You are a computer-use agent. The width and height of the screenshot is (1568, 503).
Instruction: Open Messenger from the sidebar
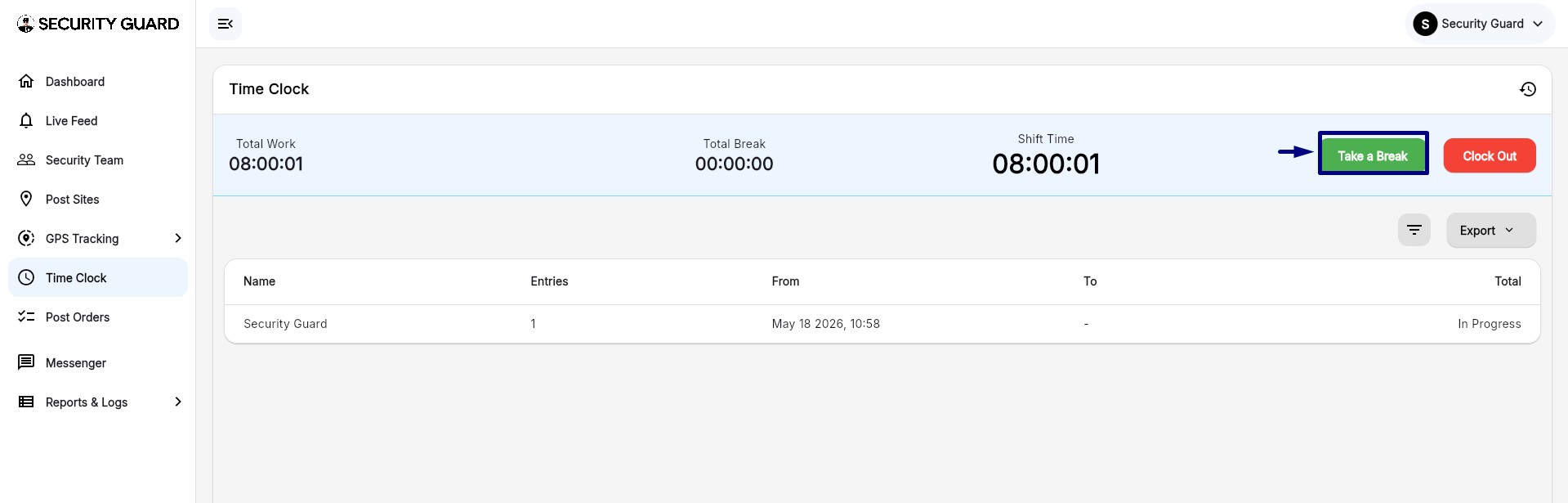pyautogui.click(x=98, y=362)
